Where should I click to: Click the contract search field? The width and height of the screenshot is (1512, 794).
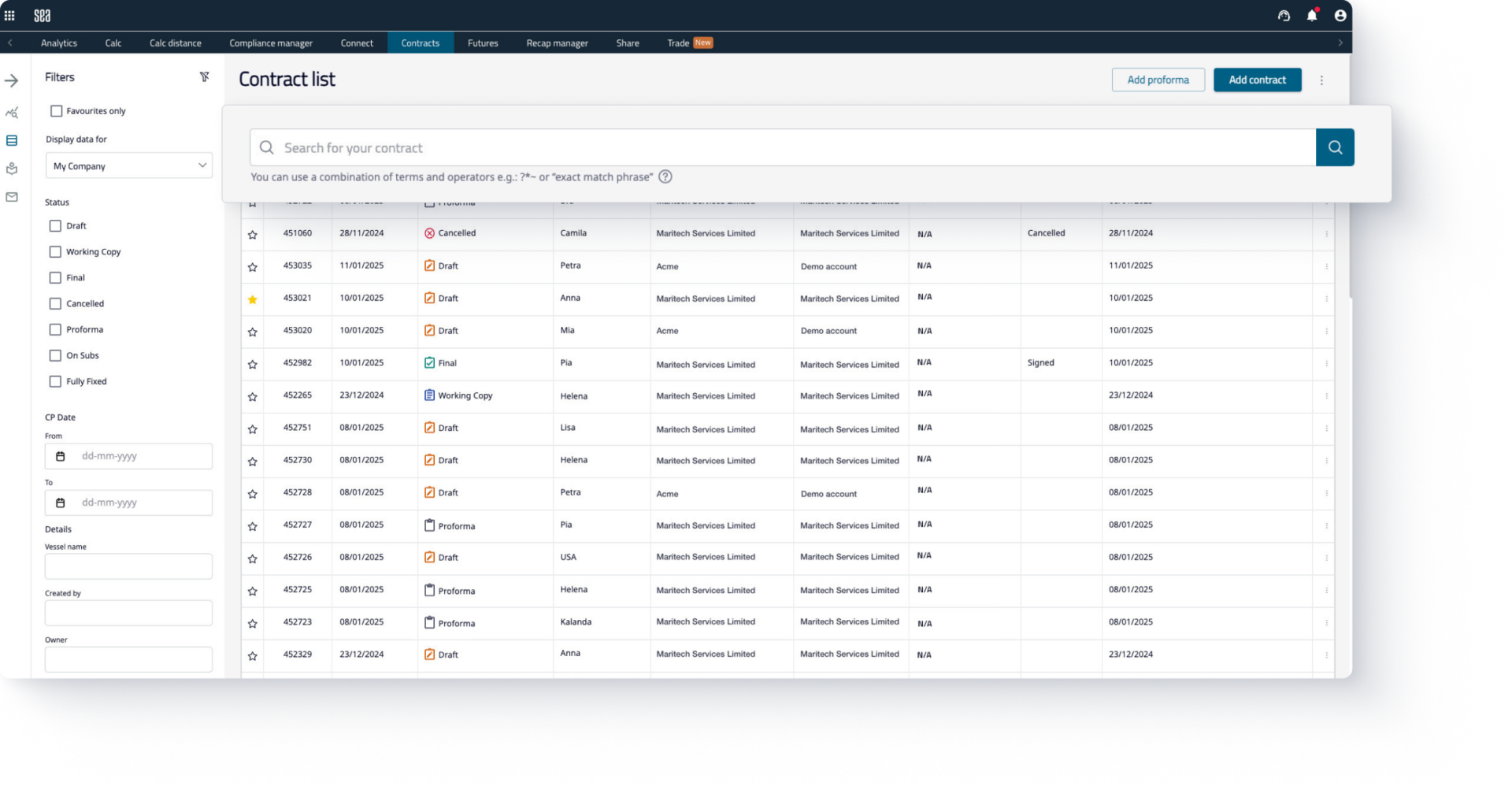tap(783, 147)
